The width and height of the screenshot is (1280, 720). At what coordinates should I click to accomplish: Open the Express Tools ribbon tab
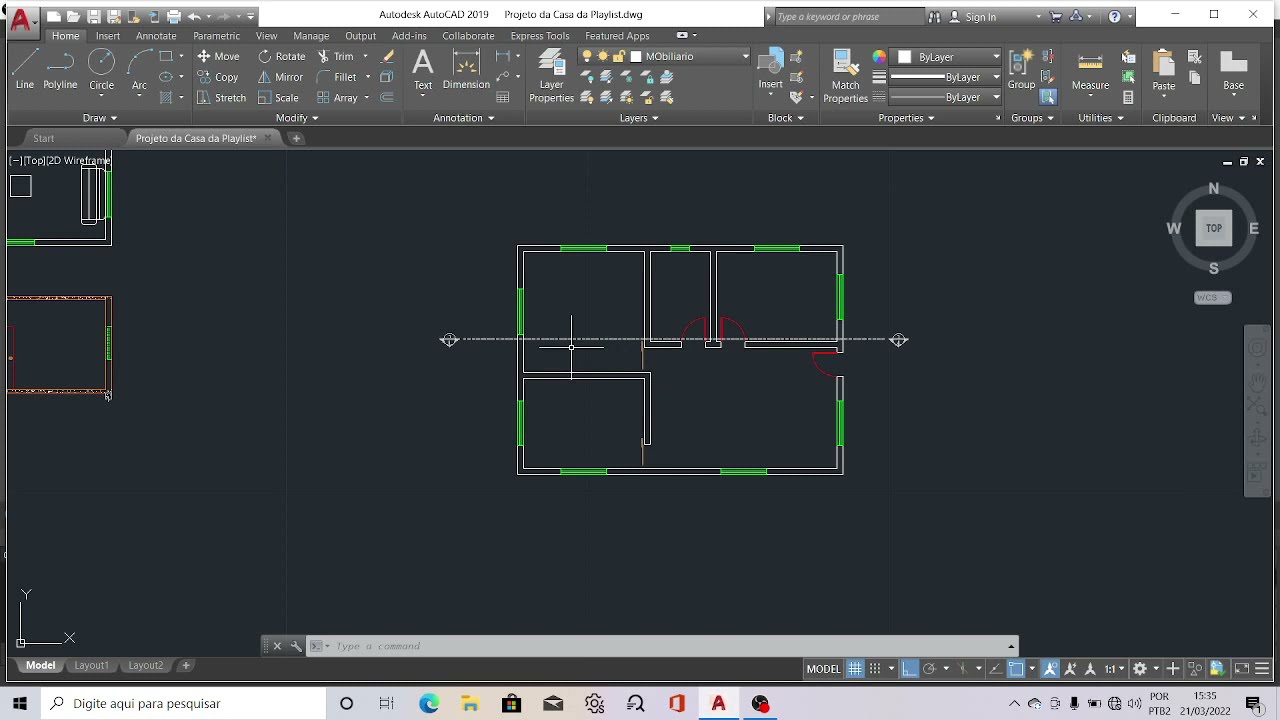540,36
